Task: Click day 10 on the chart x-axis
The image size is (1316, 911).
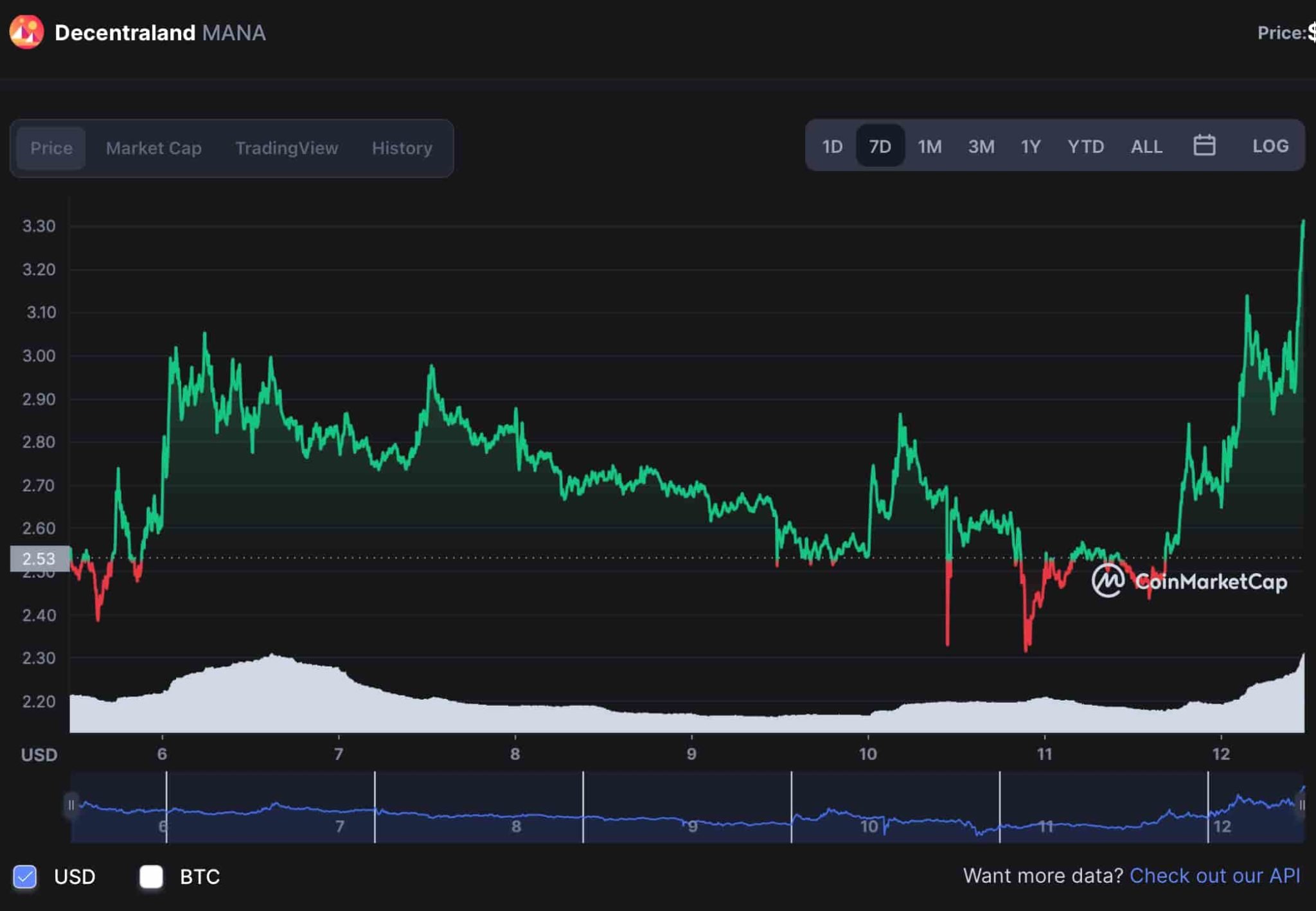Action: [x=867, y=754]
